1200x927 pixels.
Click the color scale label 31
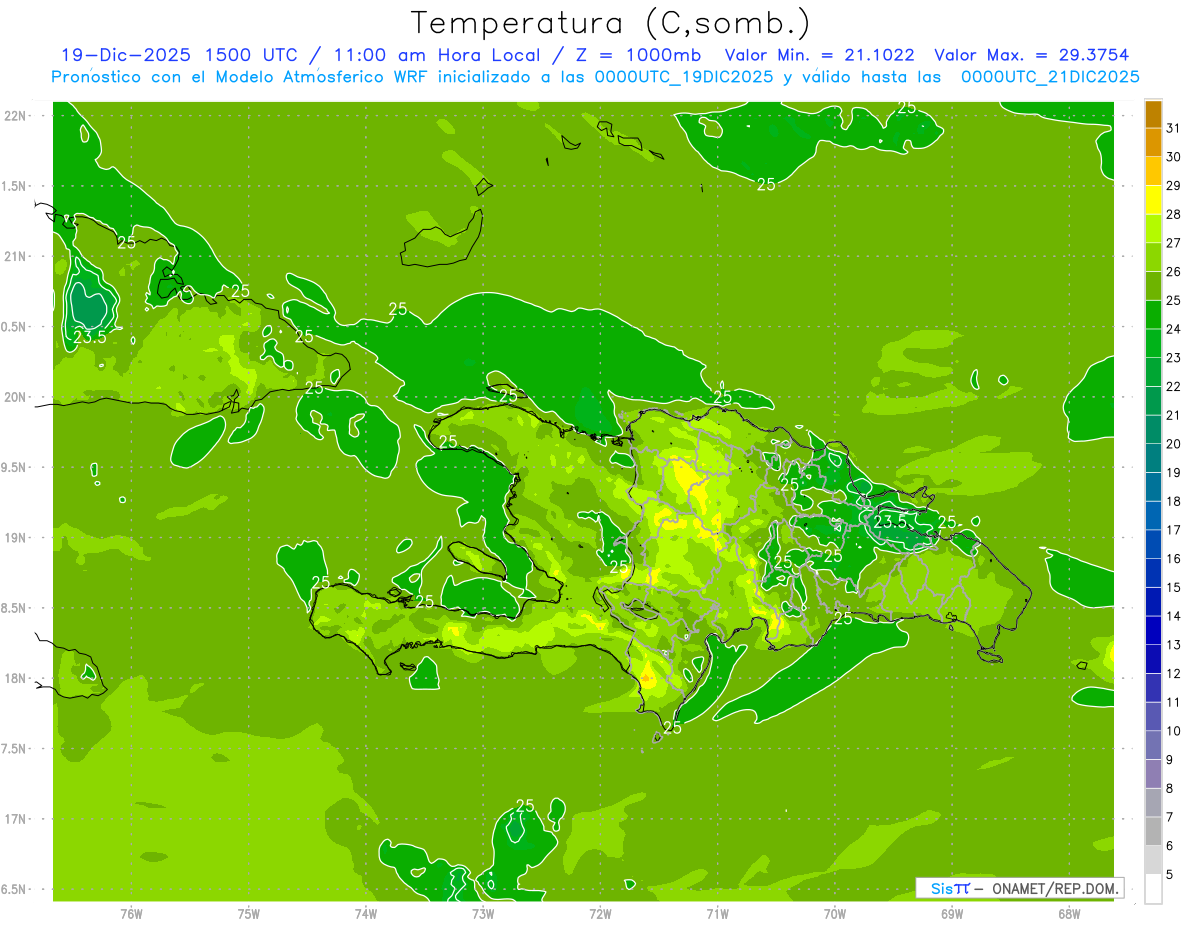(x=1174, y=128)
